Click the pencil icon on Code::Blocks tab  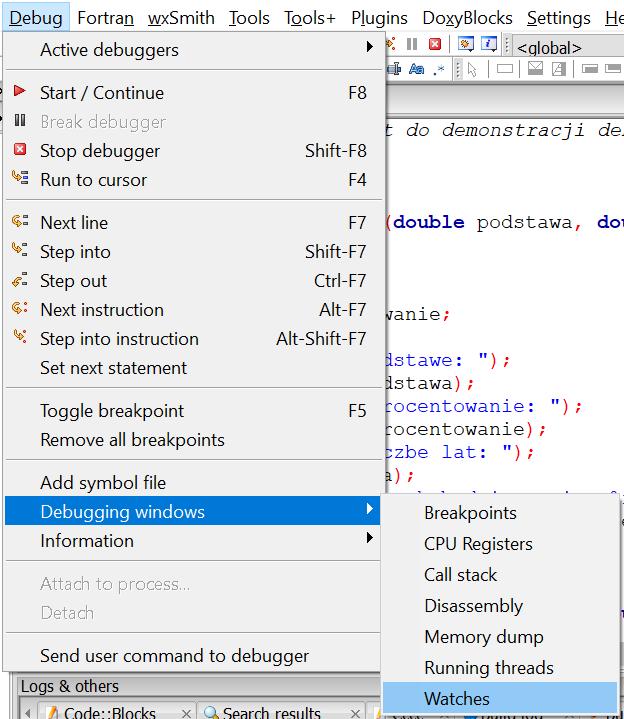click(53, 713)
